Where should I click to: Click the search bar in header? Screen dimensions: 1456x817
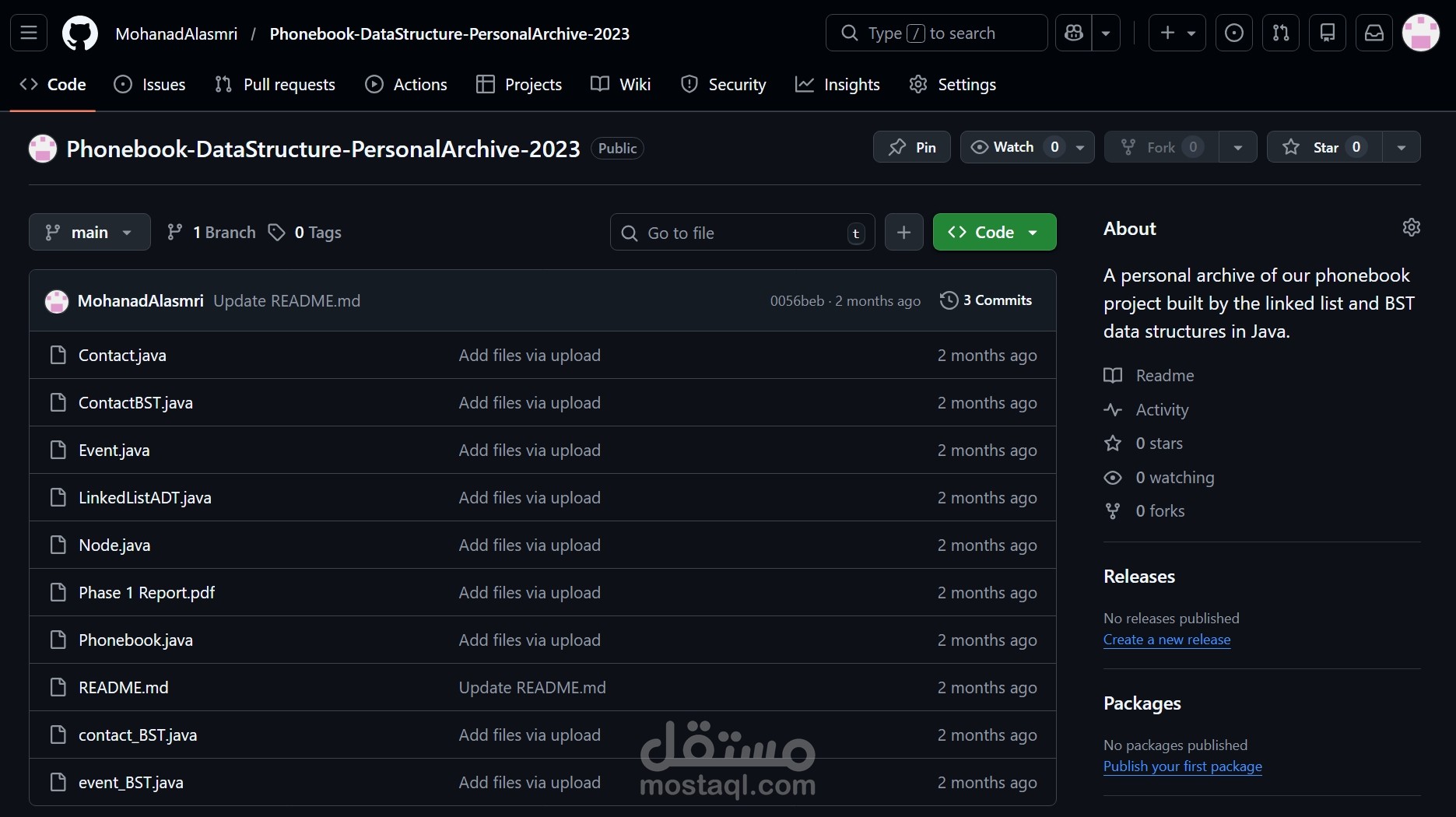tap(937, 33)
